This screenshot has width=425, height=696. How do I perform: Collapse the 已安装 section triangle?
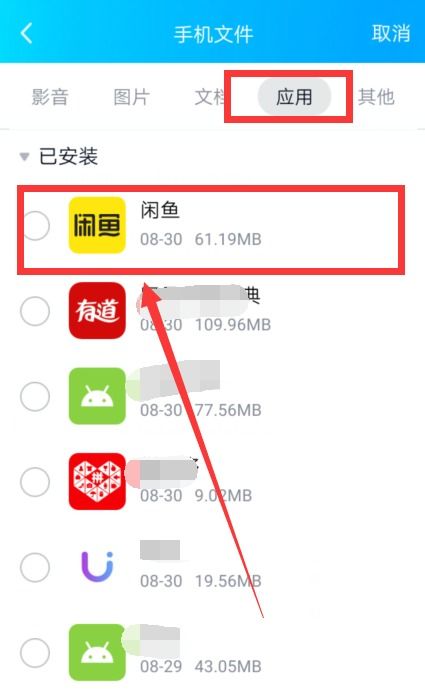pyautogui.click(x=24, y=156)
